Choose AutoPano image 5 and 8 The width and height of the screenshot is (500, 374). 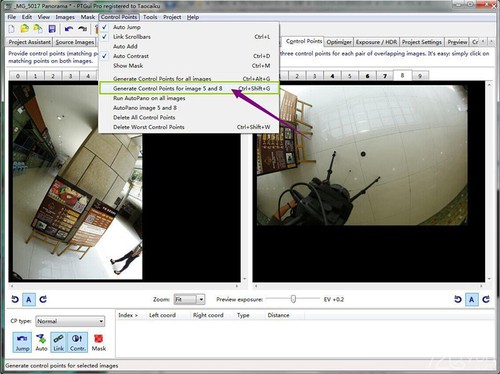189,108
